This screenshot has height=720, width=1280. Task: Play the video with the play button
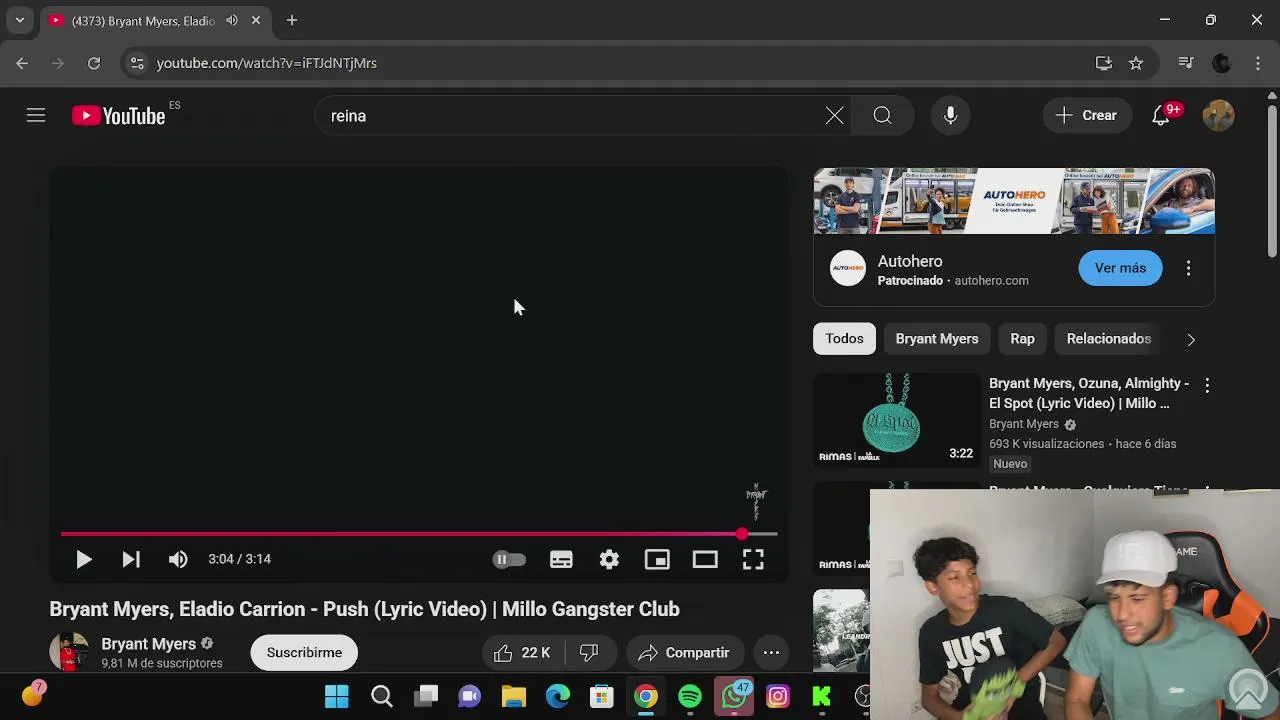(84, 560)
